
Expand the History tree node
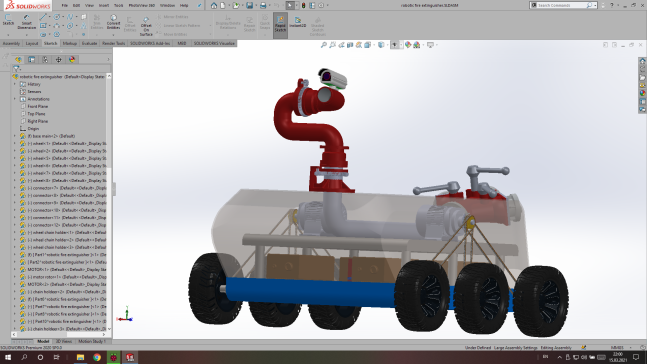click(x=15, y=84)
